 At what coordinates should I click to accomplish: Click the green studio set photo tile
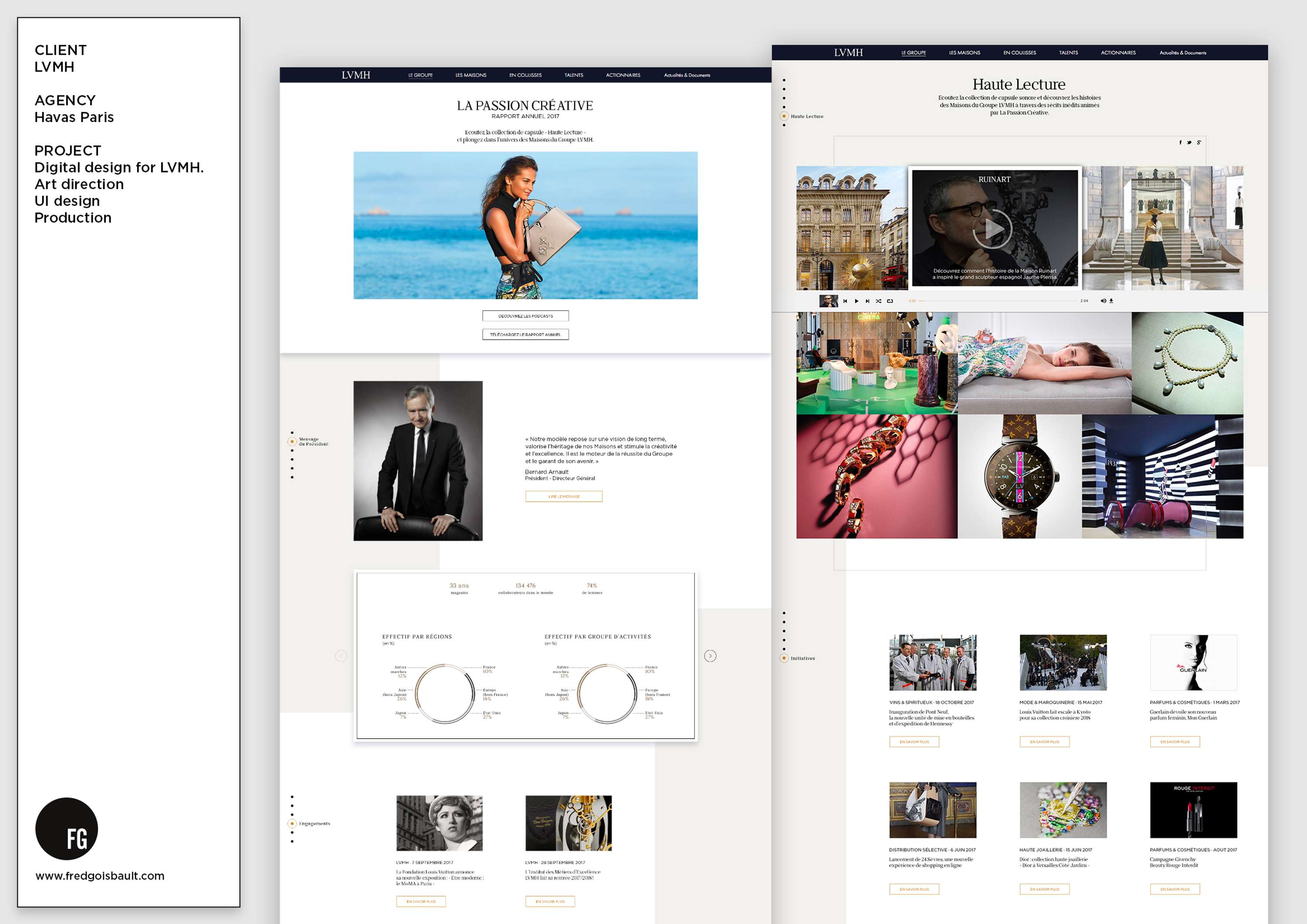(877, 362)
